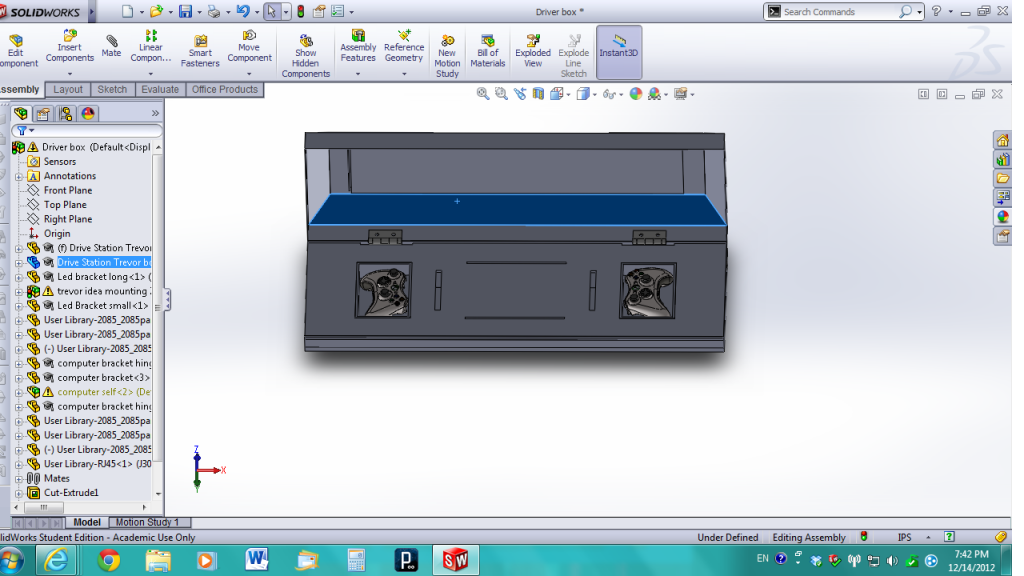Click the Zoom to Area icon

click(x=501, y=94)
